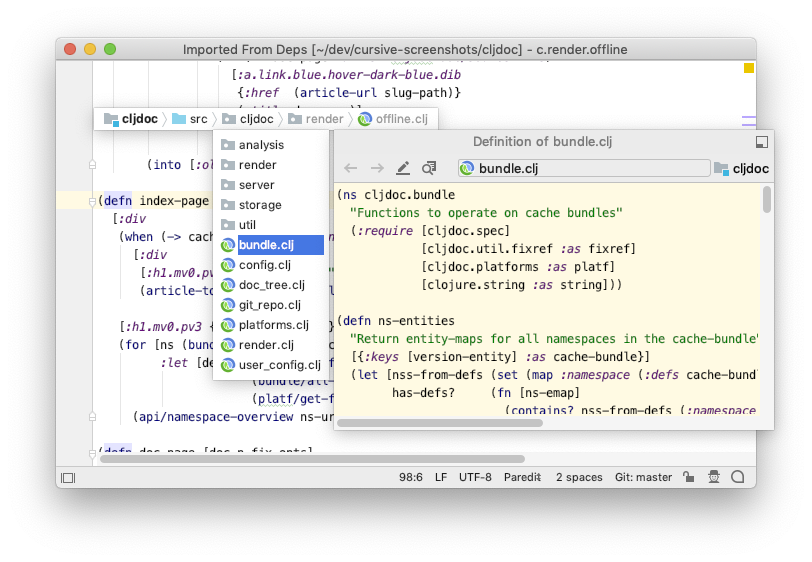The height and width of the screenshot is (562, 812).
Task: Select user_config.clj in the file list
Action: click(x=271, y=365)
